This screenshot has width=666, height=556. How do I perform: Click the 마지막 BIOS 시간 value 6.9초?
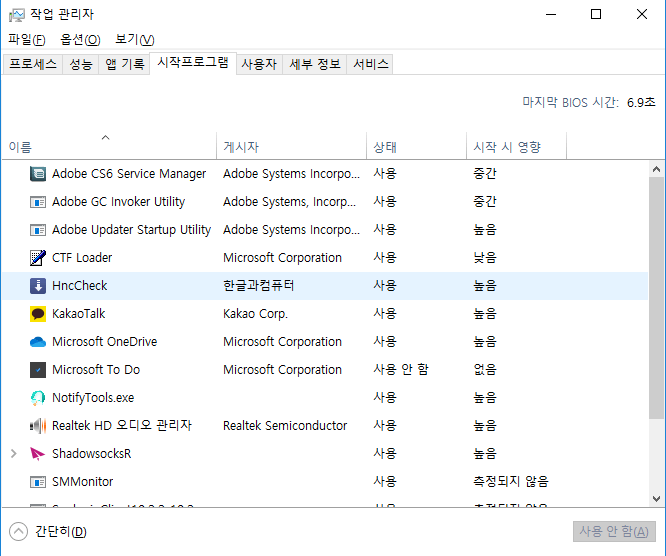coord(641,103)
